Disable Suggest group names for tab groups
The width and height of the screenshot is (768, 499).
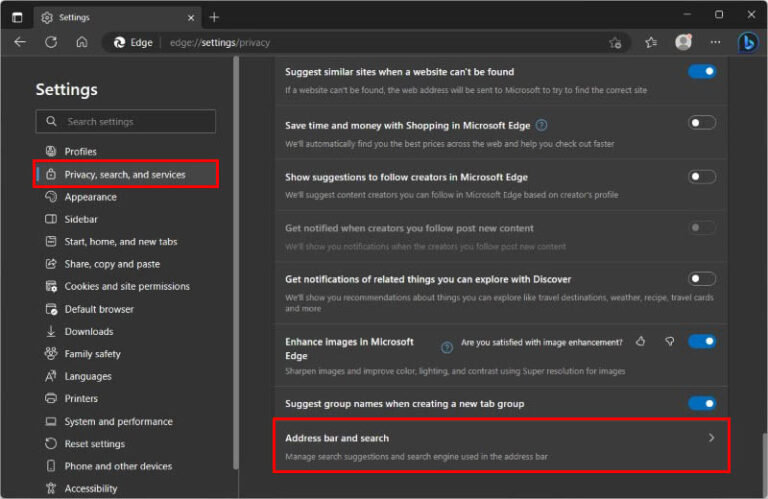(x=702, y=404)
